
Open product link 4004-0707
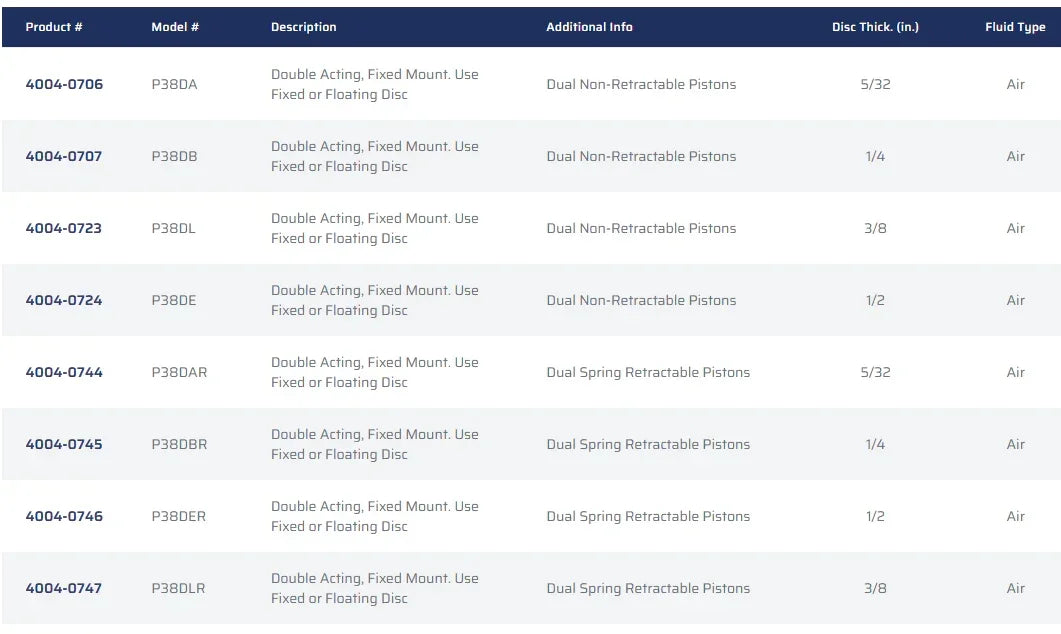(x=64, y=156)
